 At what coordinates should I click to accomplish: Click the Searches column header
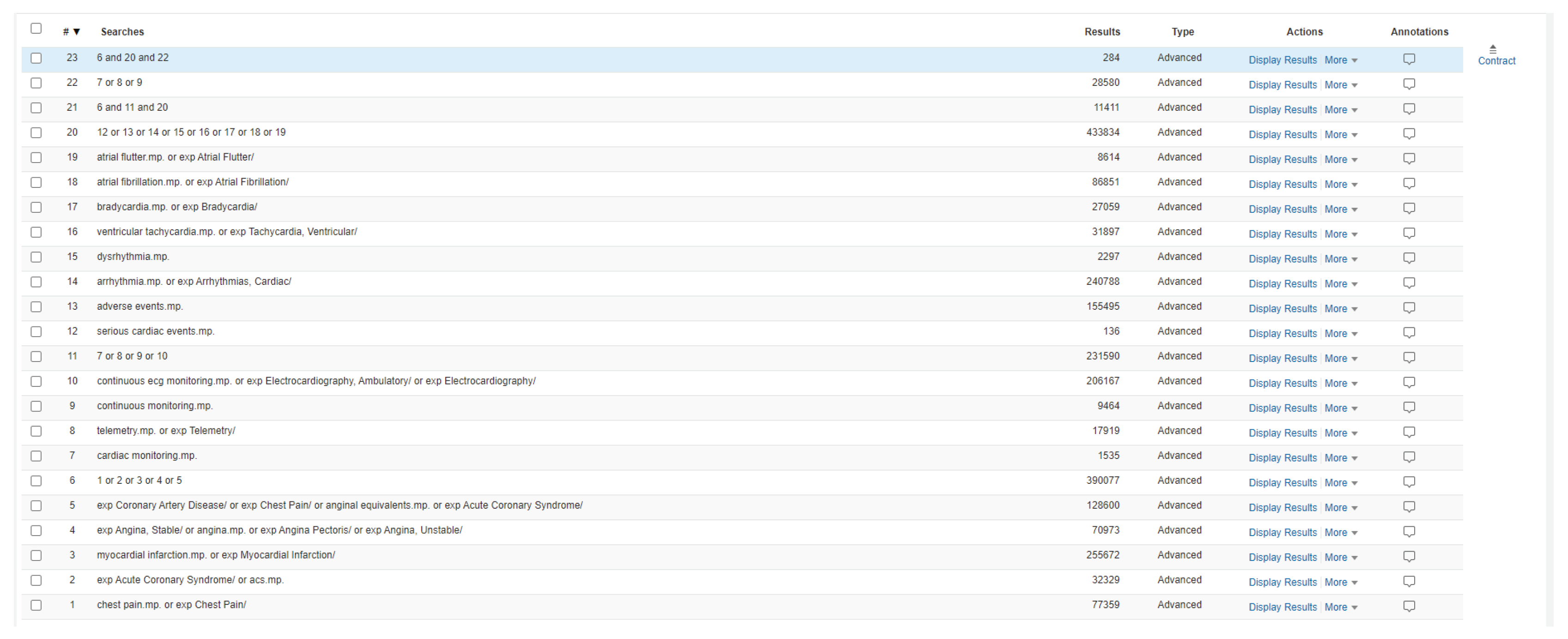(x=122, y=32)
